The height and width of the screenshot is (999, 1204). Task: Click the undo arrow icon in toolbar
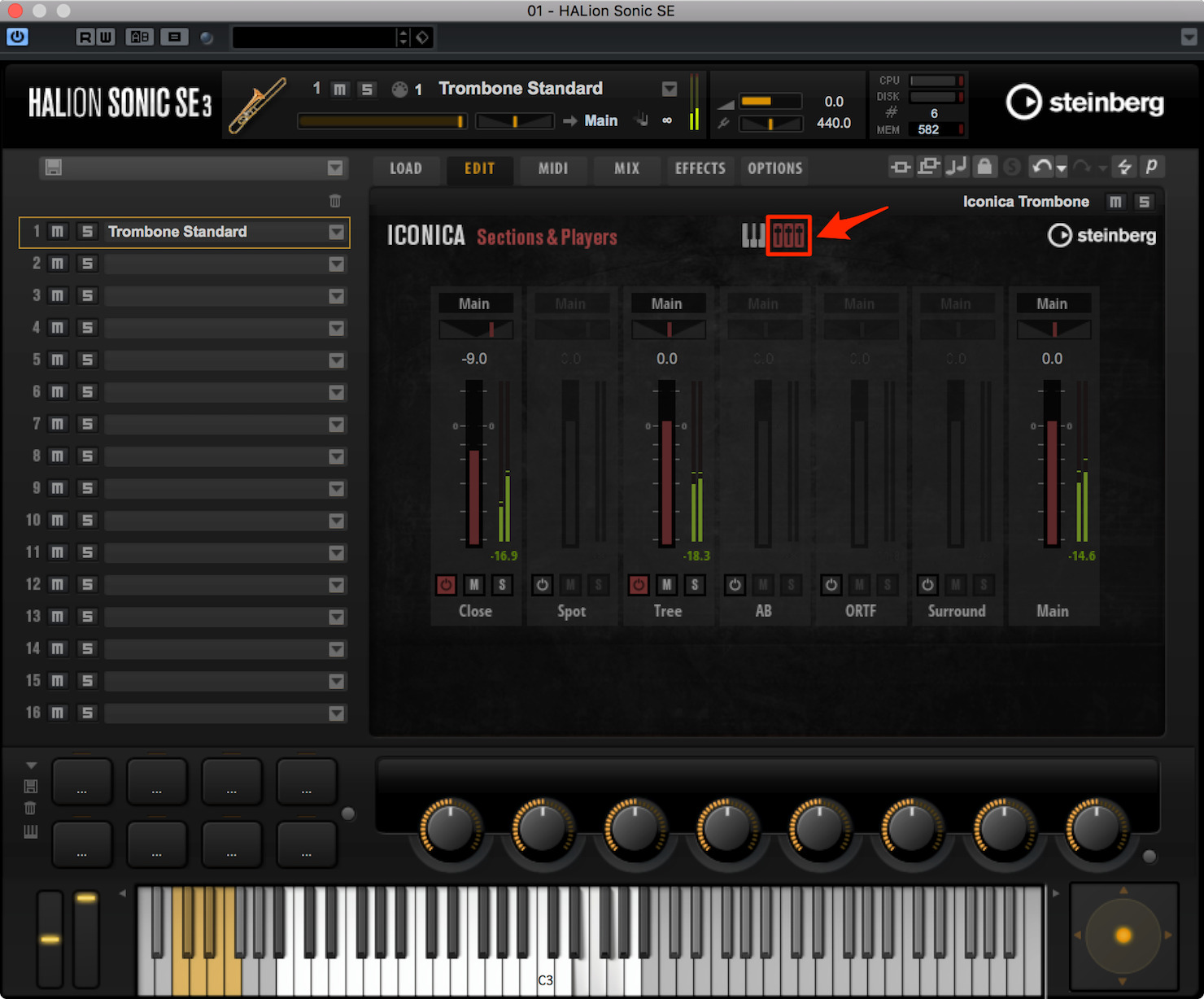pos(1041,167)
